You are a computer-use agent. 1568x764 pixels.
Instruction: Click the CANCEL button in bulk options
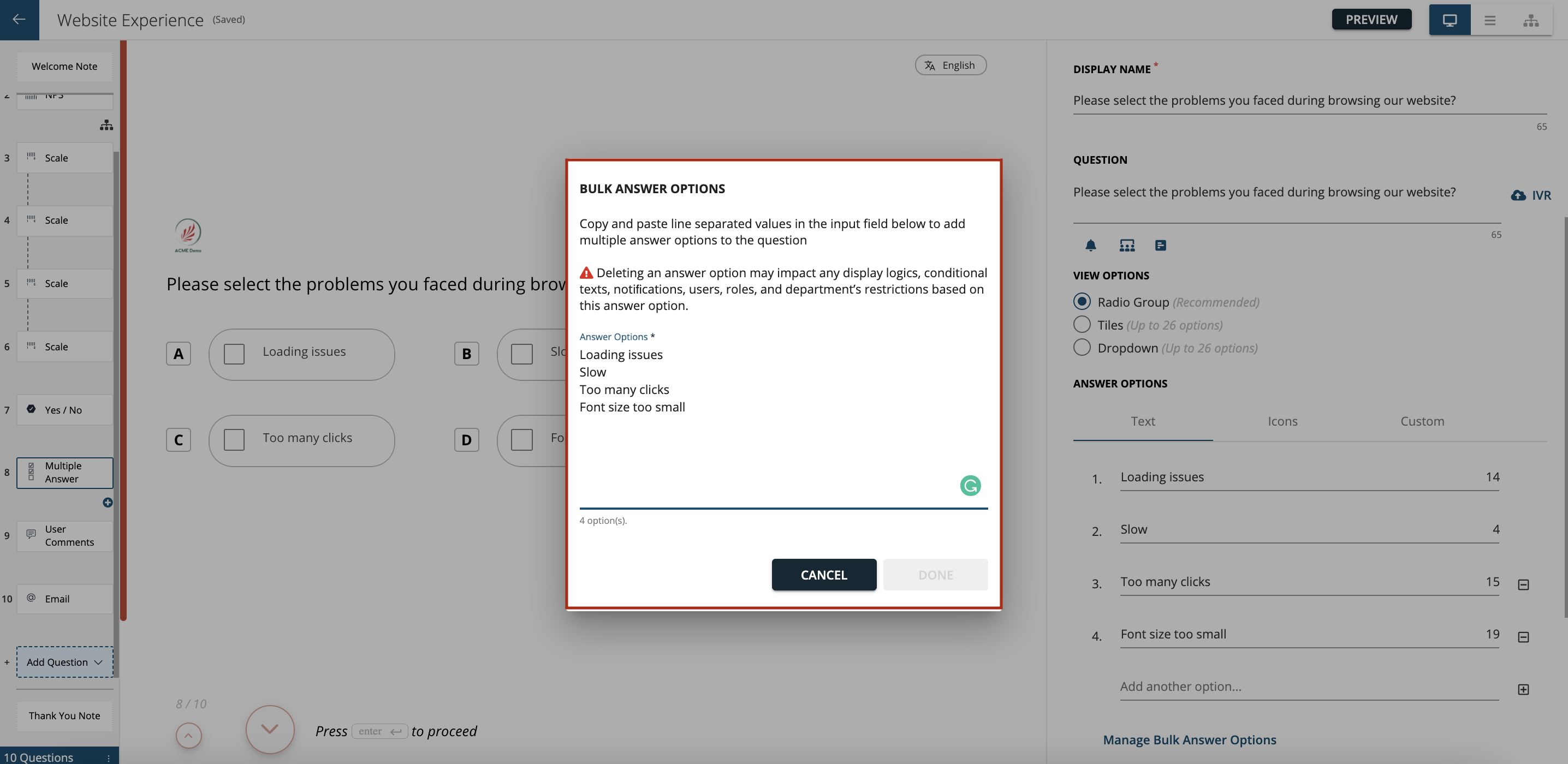(x=824, y=574)
